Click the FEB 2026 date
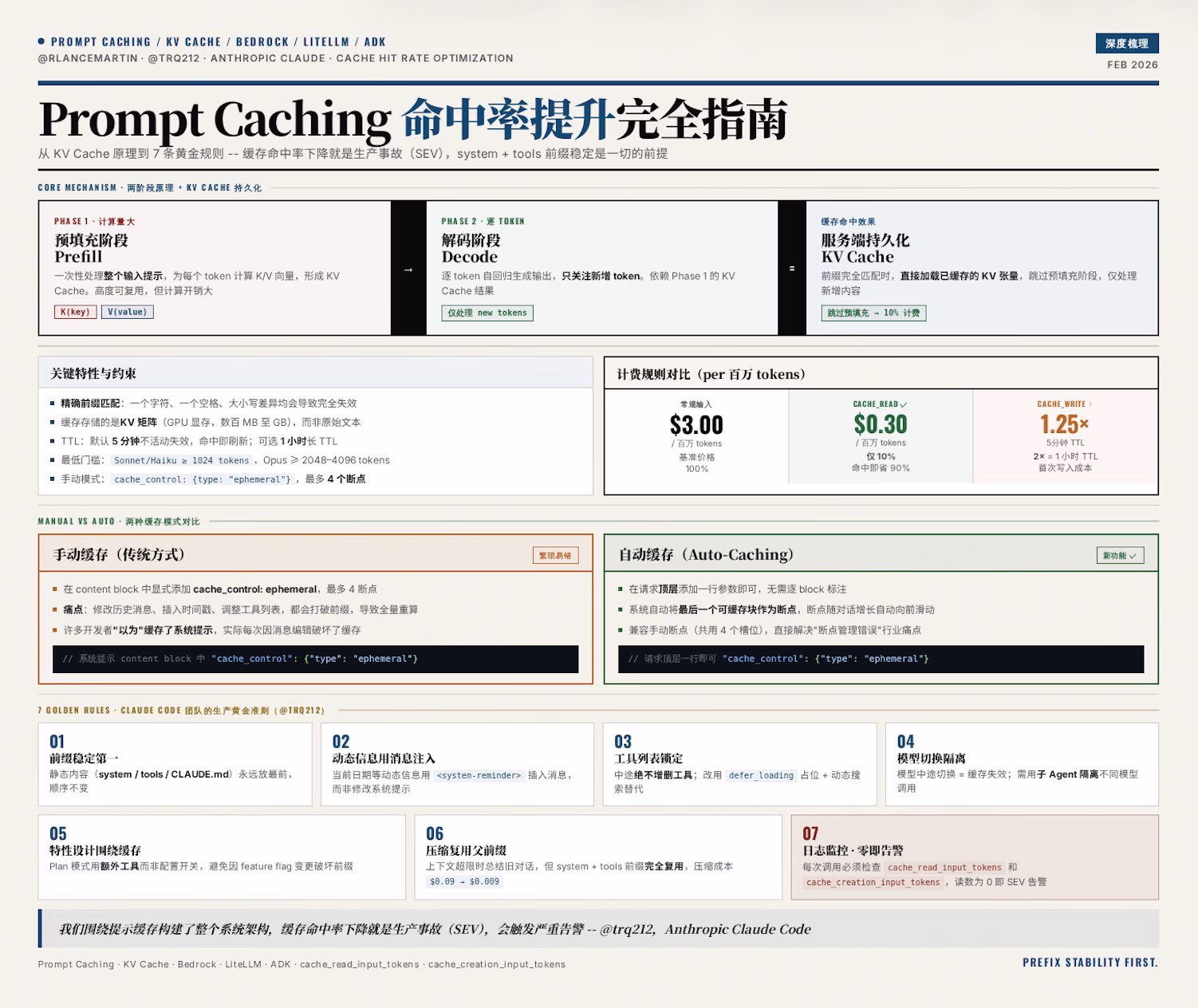This screenshot has width=1198, height=1008. [x=1133, y=65]
